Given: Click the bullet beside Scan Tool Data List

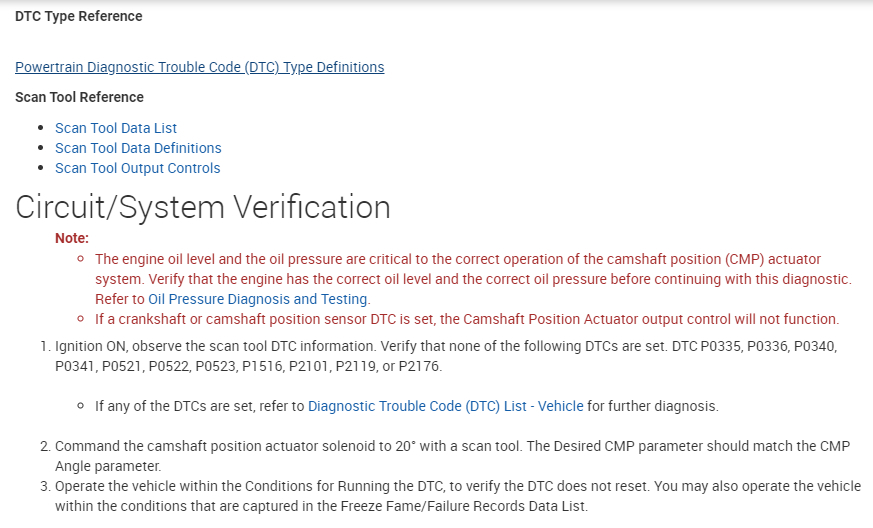Looking at the screenshot, I should pos(41,128).
